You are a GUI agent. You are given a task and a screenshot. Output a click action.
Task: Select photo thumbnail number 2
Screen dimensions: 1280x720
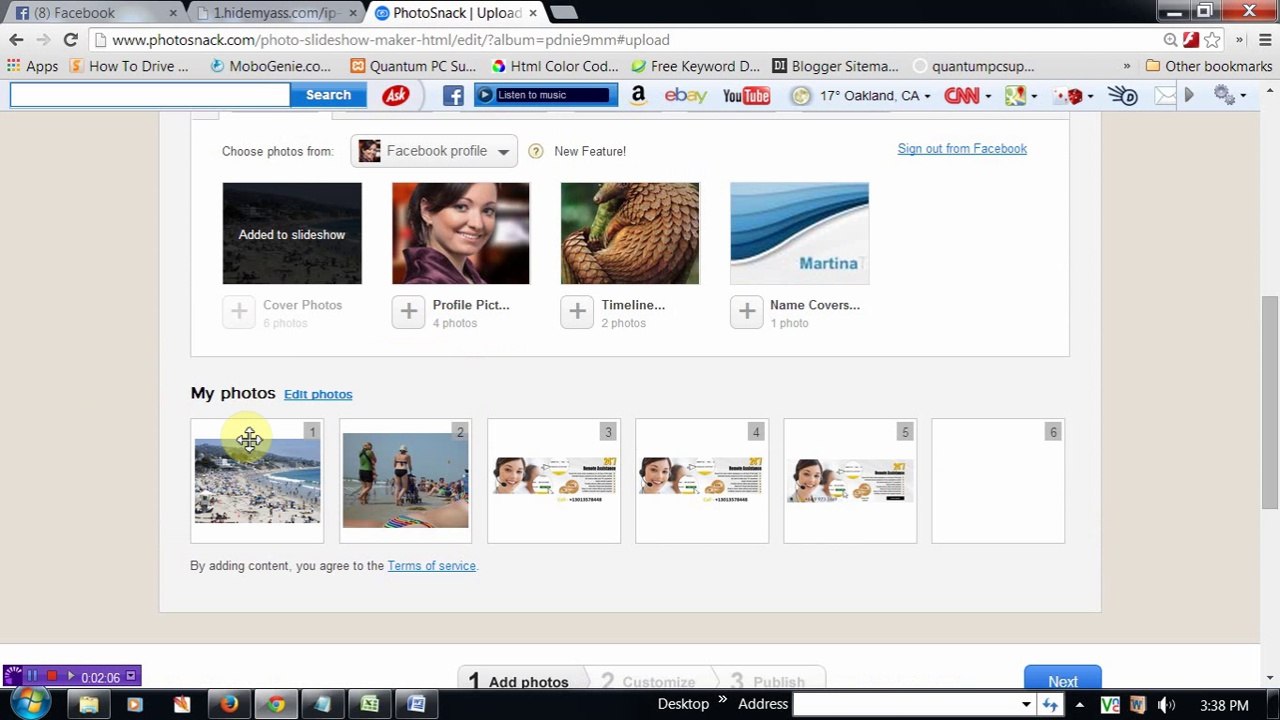(x=405, y=481)
